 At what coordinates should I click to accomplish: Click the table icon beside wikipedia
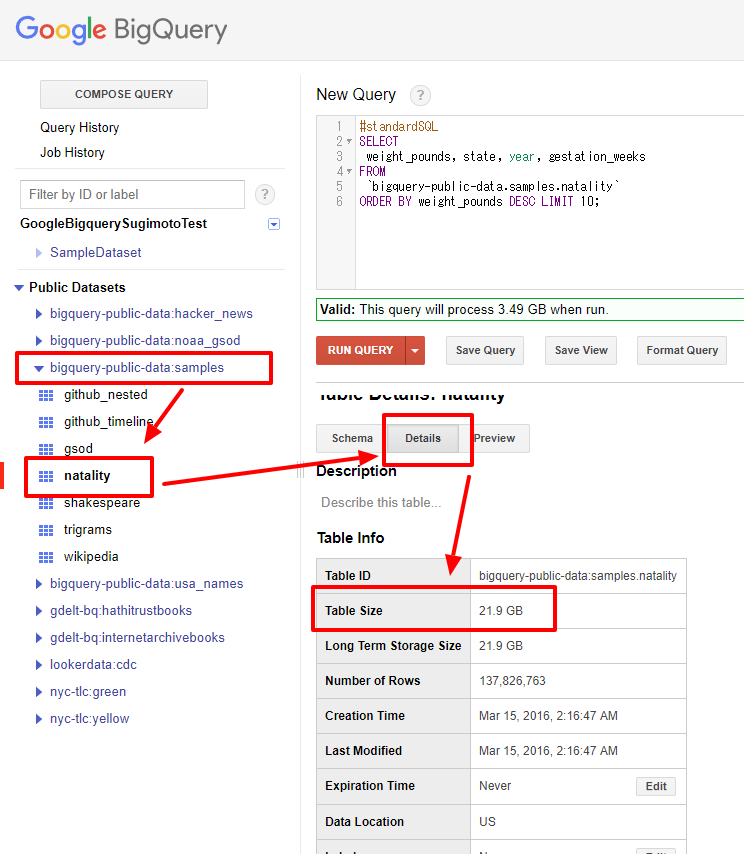(46, 557)
